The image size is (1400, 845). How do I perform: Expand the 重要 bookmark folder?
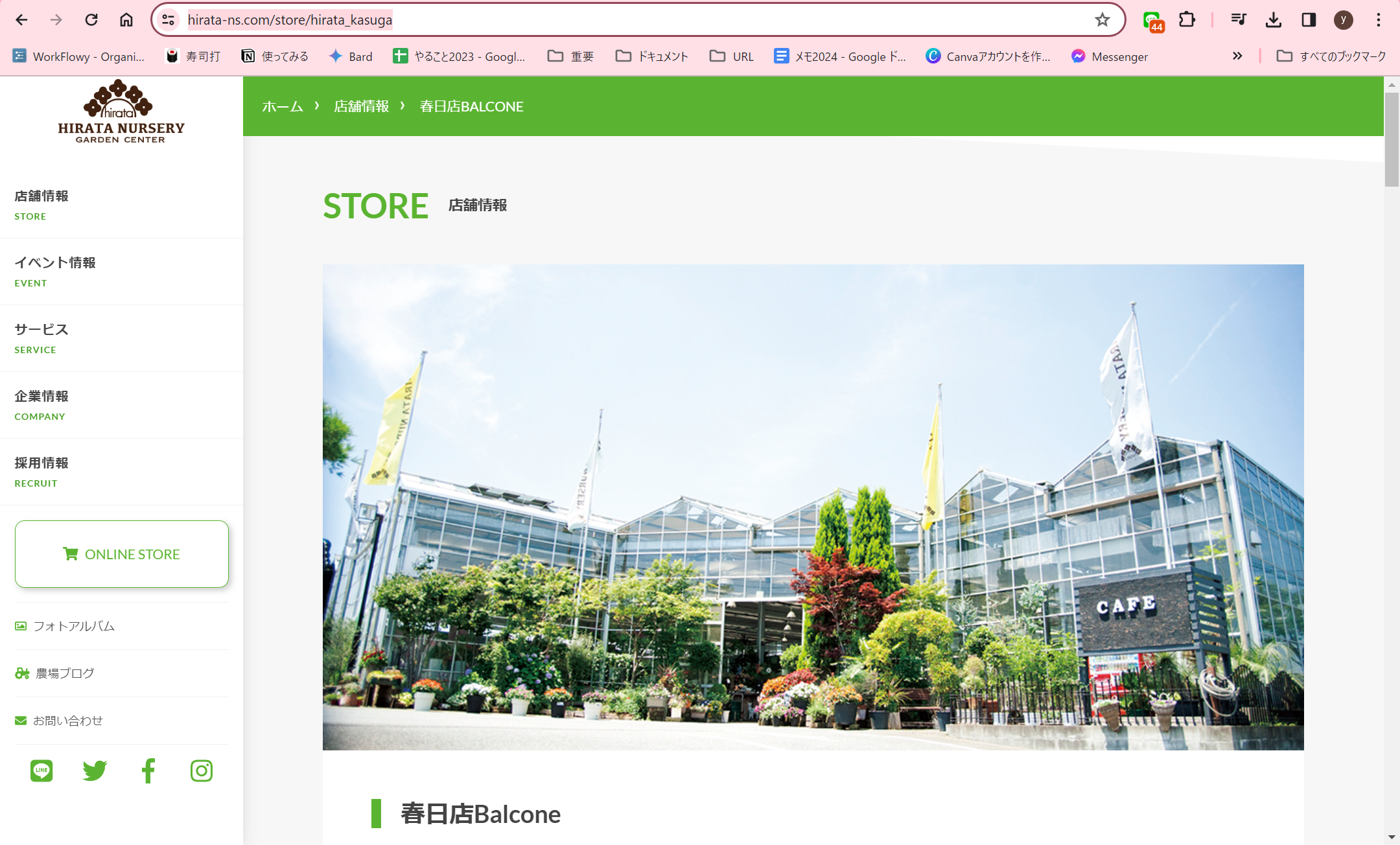[570, 56]
